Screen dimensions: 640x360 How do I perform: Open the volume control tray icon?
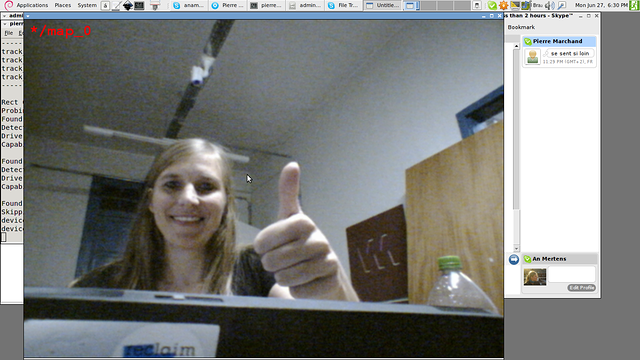[550, 5]
